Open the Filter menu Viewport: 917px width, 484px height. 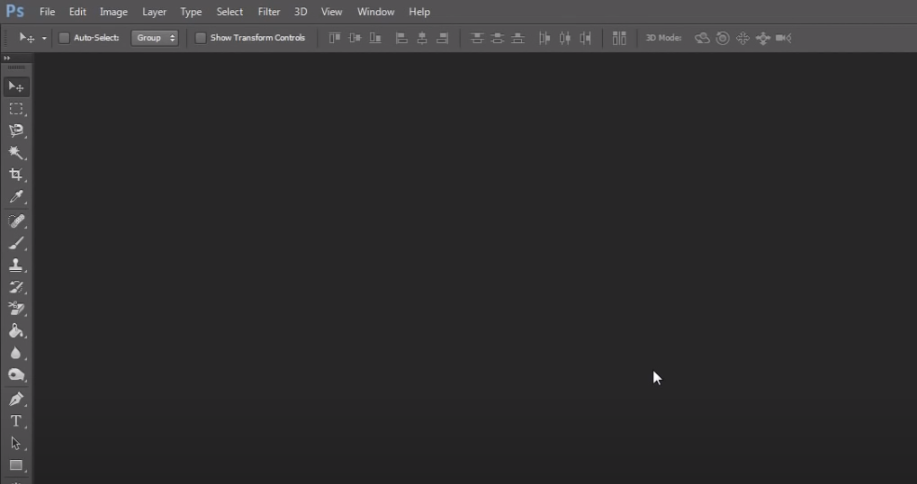click(269, 12)
